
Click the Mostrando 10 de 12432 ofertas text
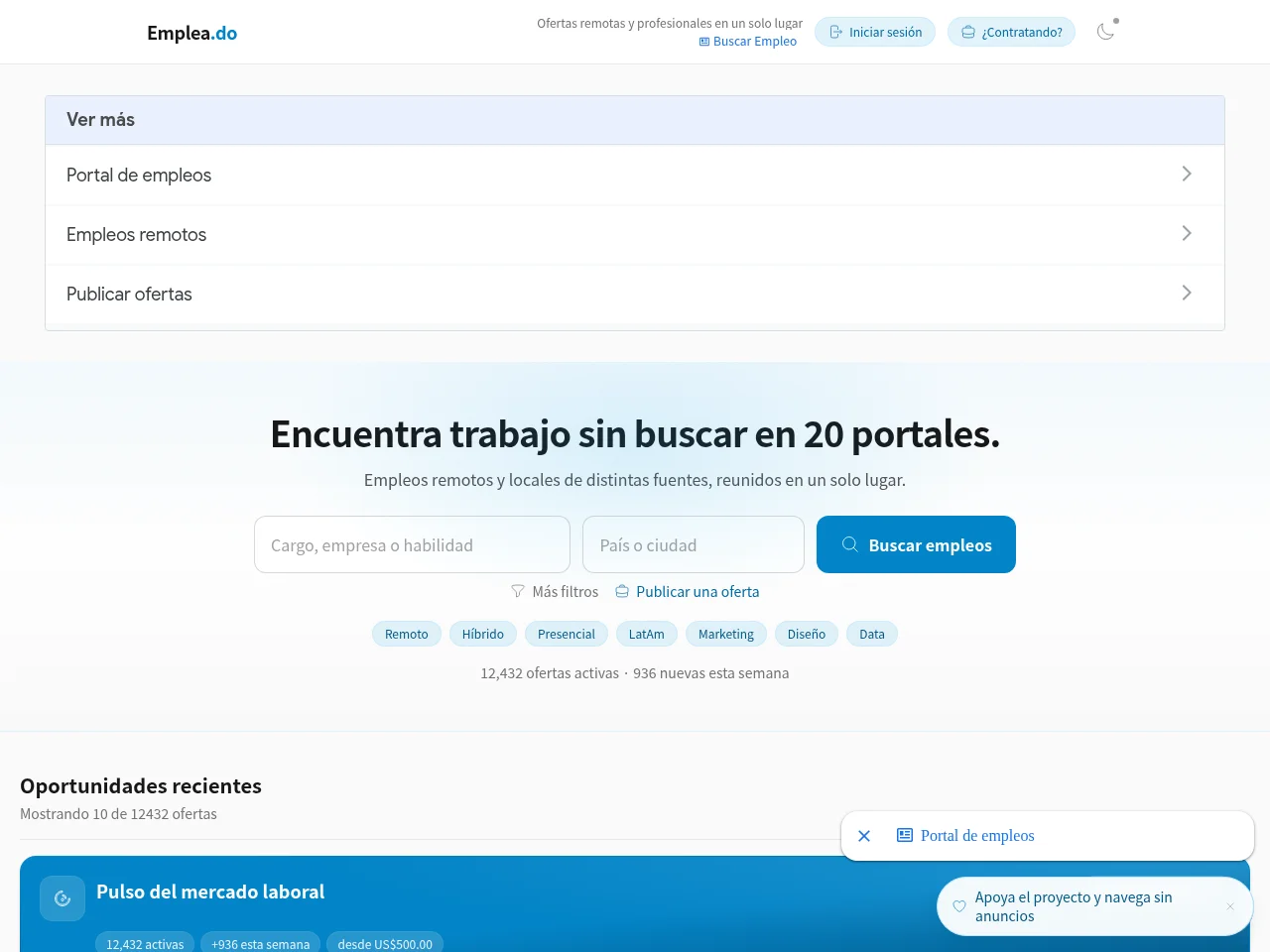[118, 814]
